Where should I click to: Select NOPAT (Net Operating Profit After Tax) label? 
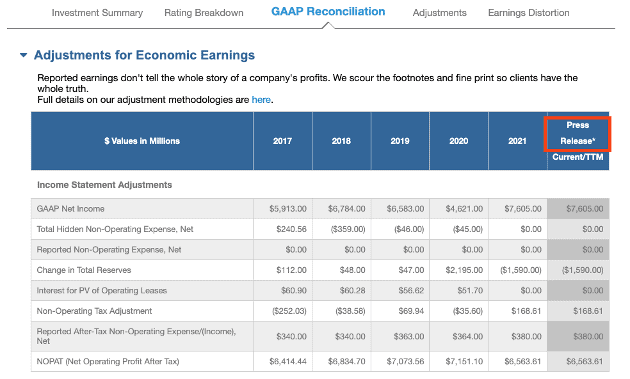(108, 361)
